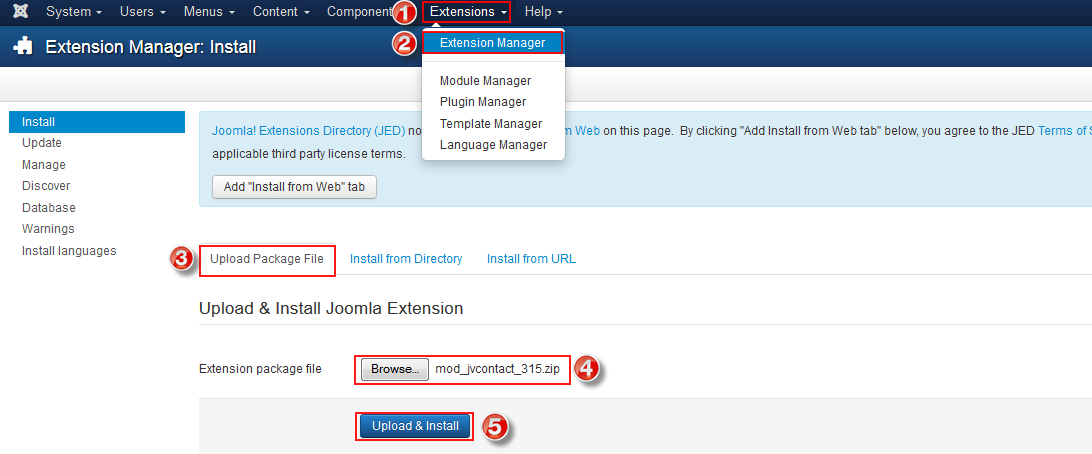Screen dimensions: 1092x454
Task: Switch to Install from Directory tab
Action: tap(406, 259)
